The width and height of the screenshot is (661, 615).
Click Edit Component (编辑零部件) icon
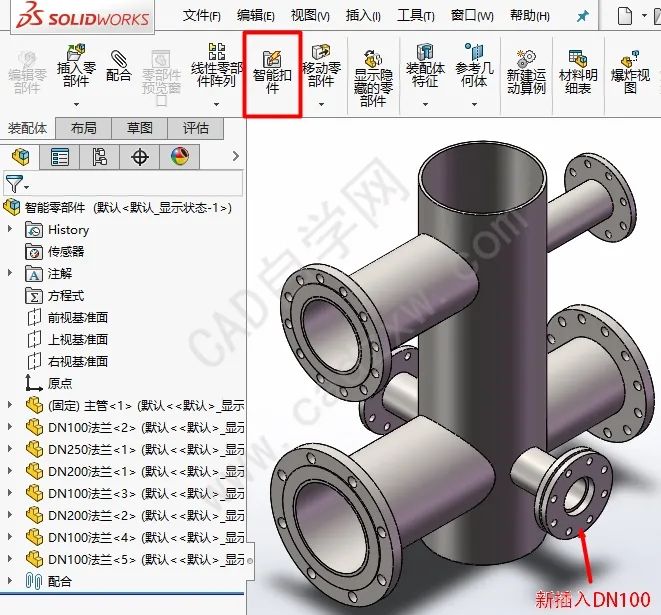click(x=27, y=73)
